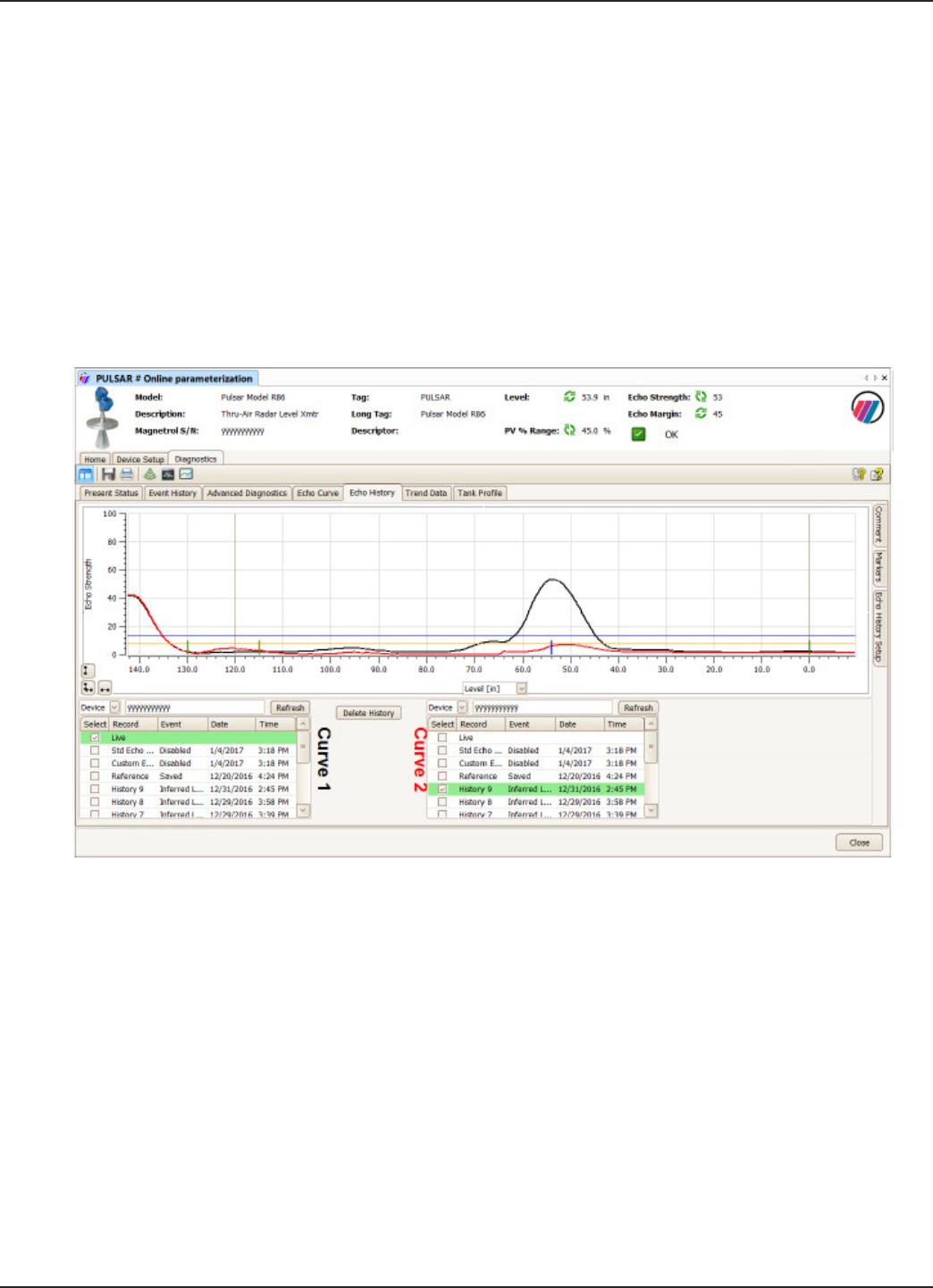Image resolution: width=933 pixels, height=1288 pixels.
Task: Click the Magnetrol logo icon
Action: 867,408
